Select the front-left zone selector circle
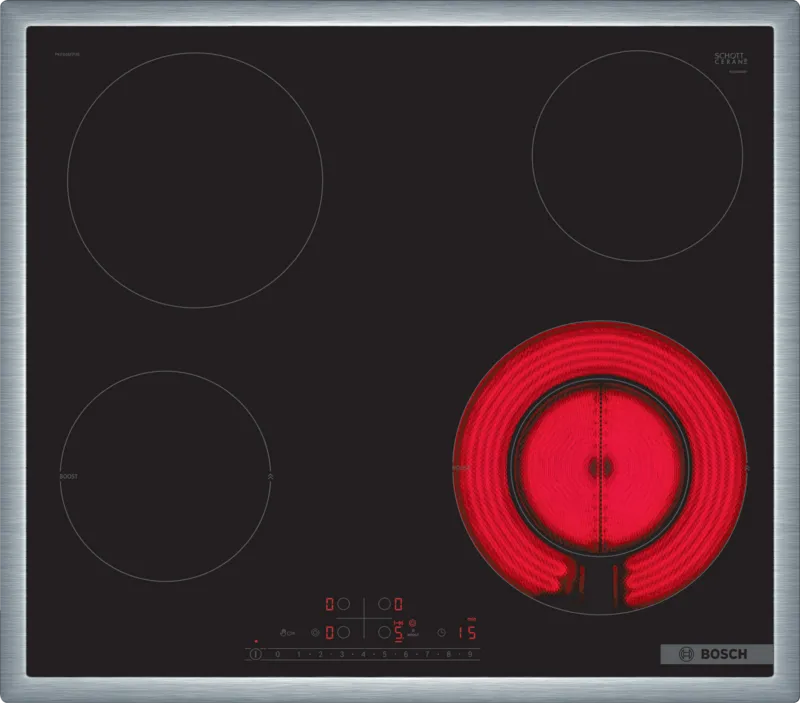 click(343, 632)
